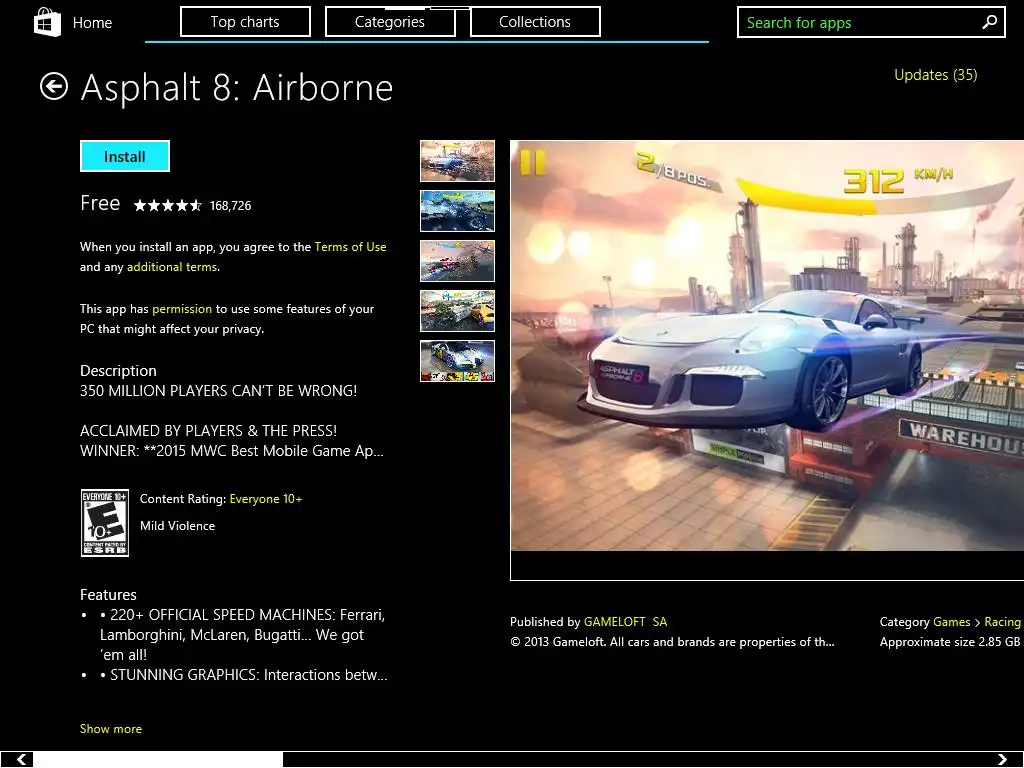
Task: Expand description with Show more
Action: click(x=111, y=729)
